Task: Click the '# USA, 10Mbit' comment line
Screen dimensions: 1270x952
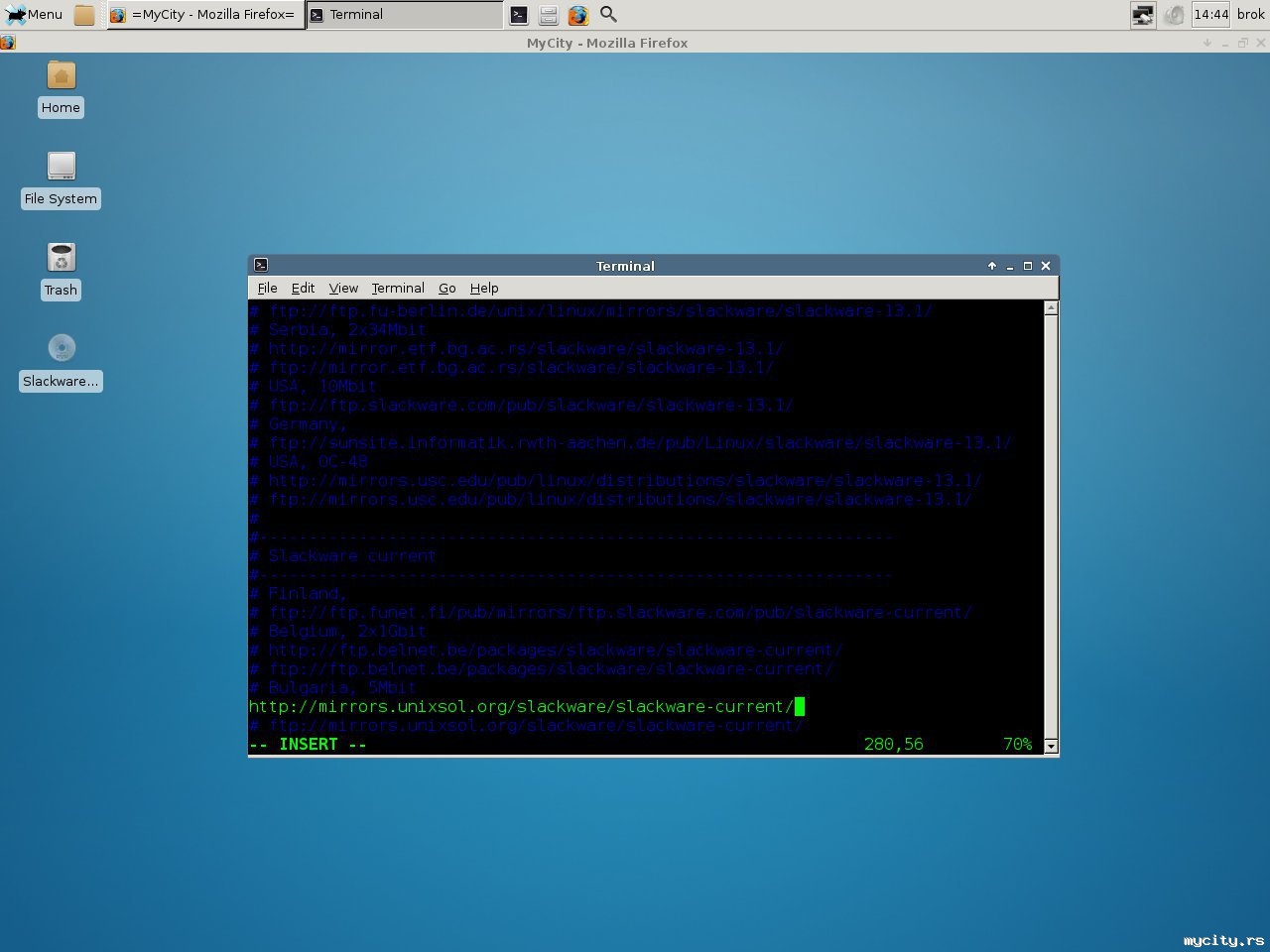Action: pos(313,386)
